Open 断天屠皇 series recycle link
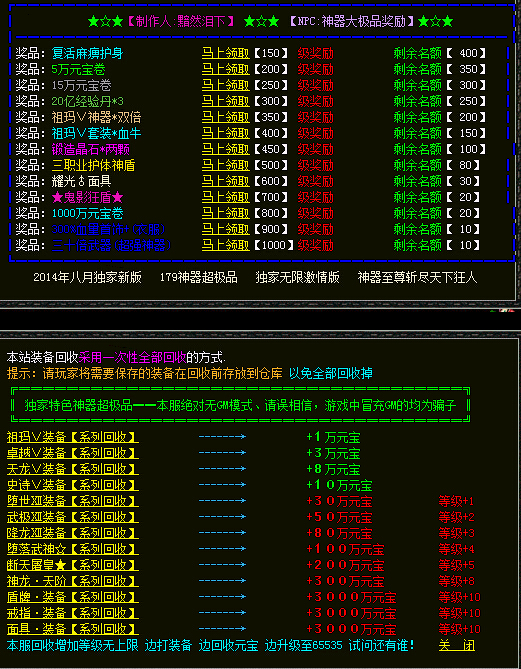This screenshot has height=669, width=521. [73, 565]
